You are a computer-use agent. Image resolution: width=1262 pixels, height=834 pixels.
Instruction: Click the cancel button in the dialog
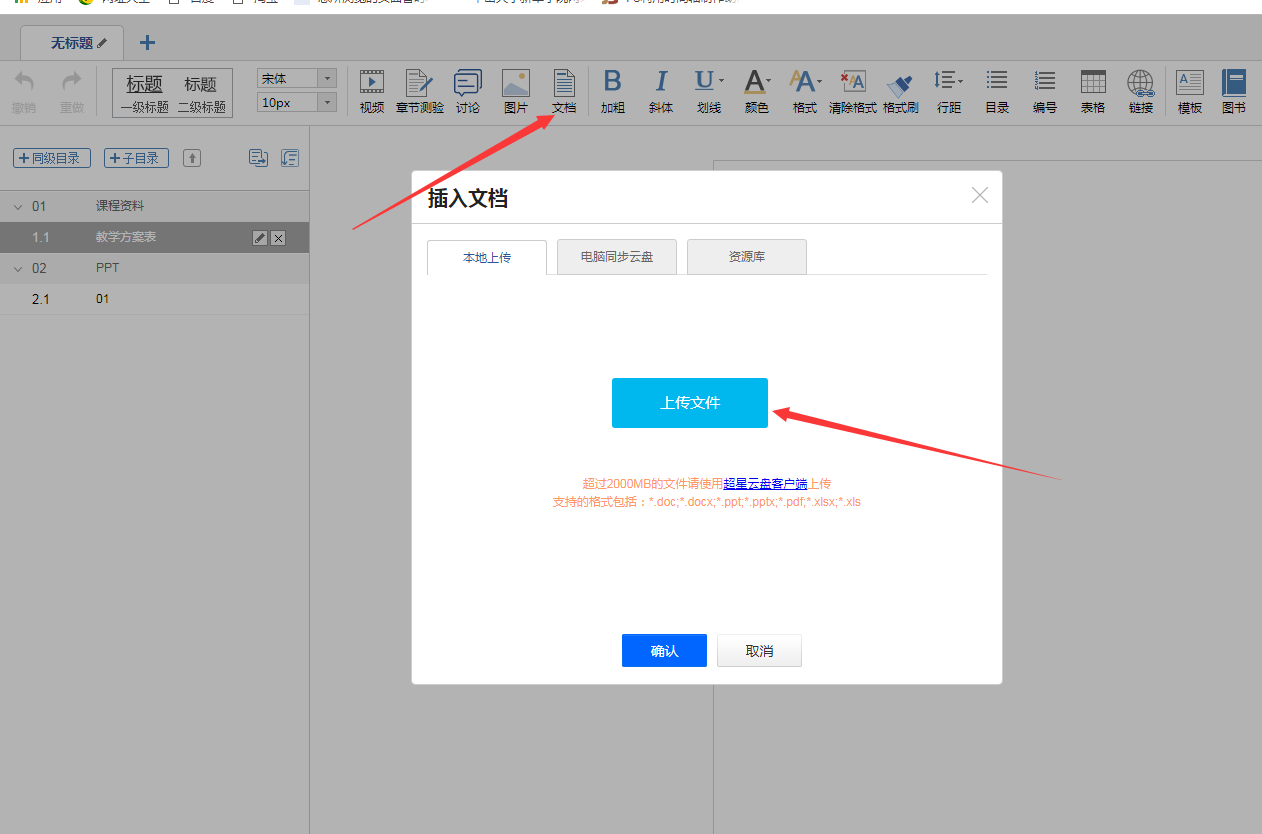click(759, 651)
